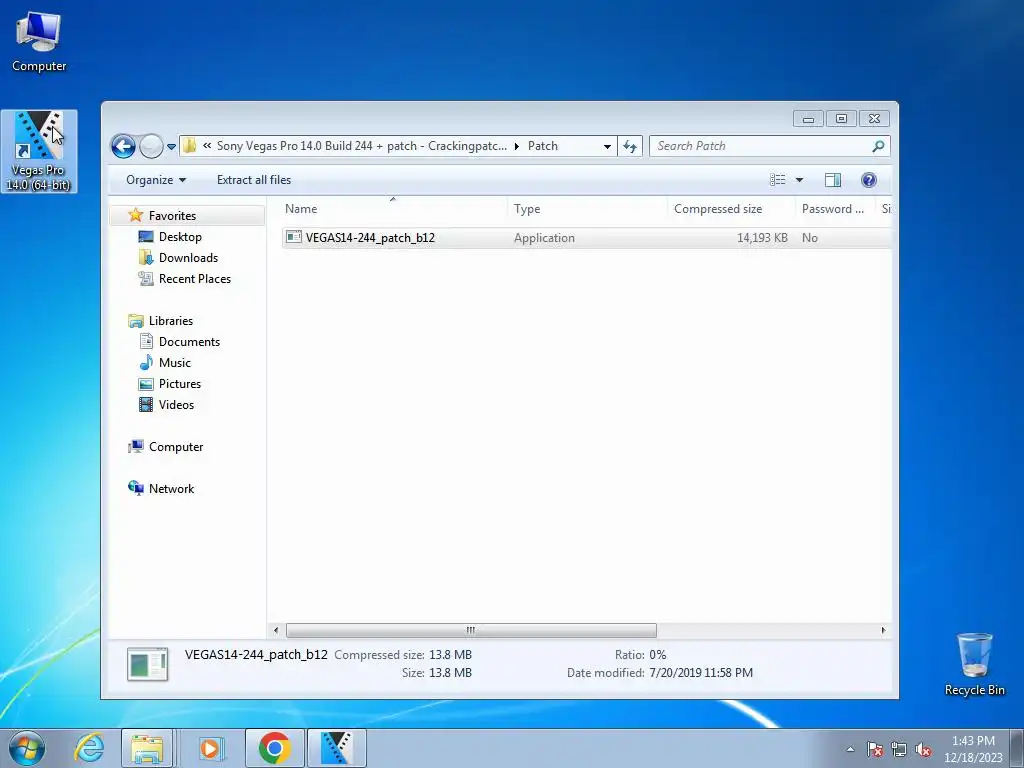Maximize the Patch Explorer window
Image resolution: width=1024 pixels, height=768 pixels.
click(841, 119)
